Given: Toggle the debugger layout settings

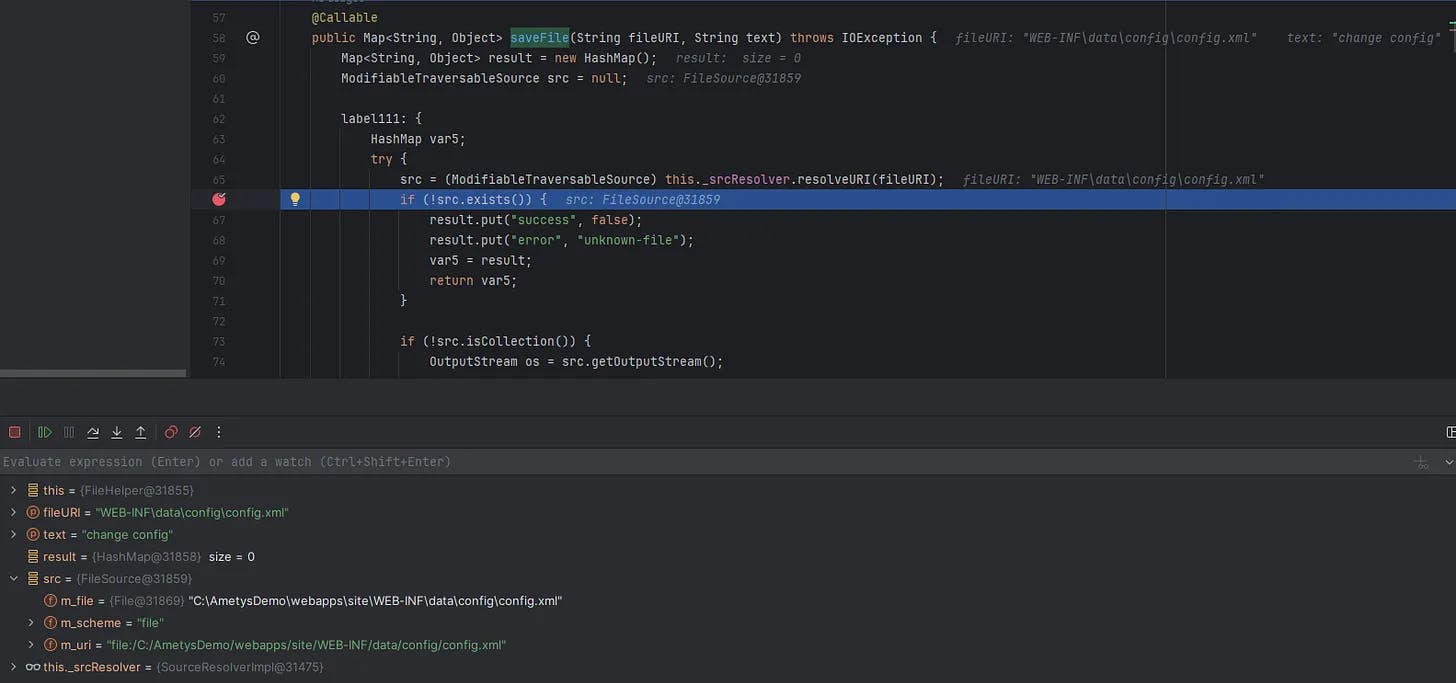Looking at the screenshot, I should point(1450,432).
